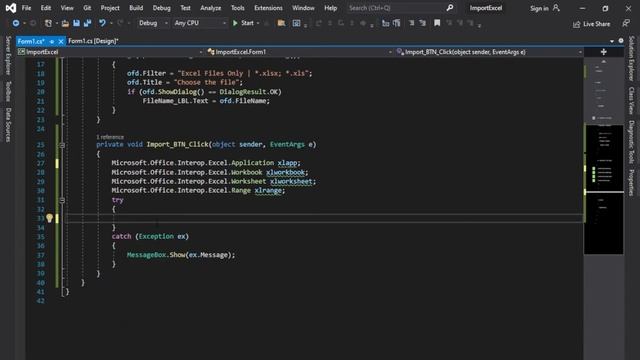
Task: Pin the Form1.cs tab
Action: pyautogui.click(x=52, y=41)
